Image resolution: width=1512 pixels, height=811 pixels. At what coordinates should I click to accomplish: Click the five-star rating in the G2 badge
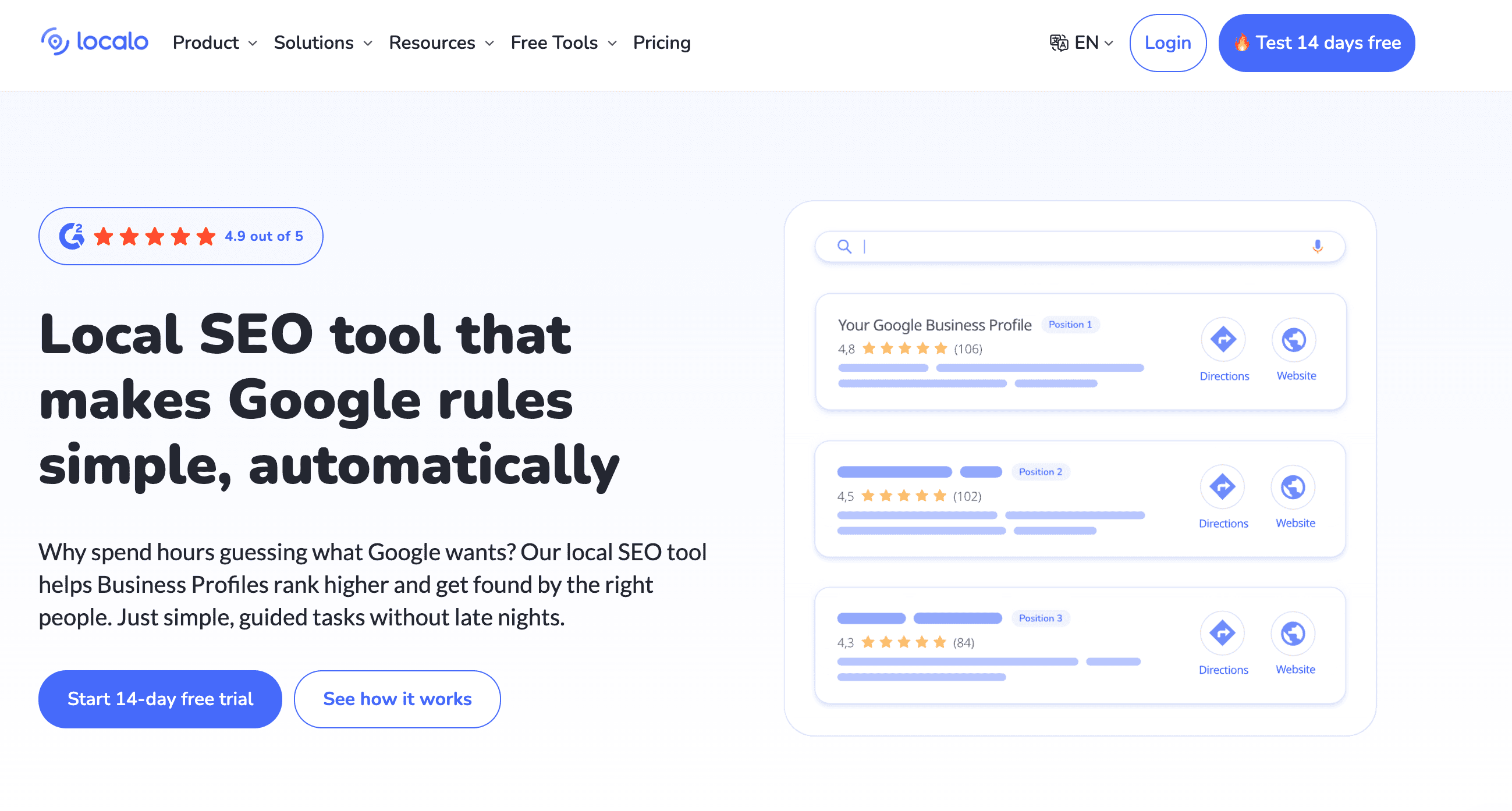coord(154,235)
